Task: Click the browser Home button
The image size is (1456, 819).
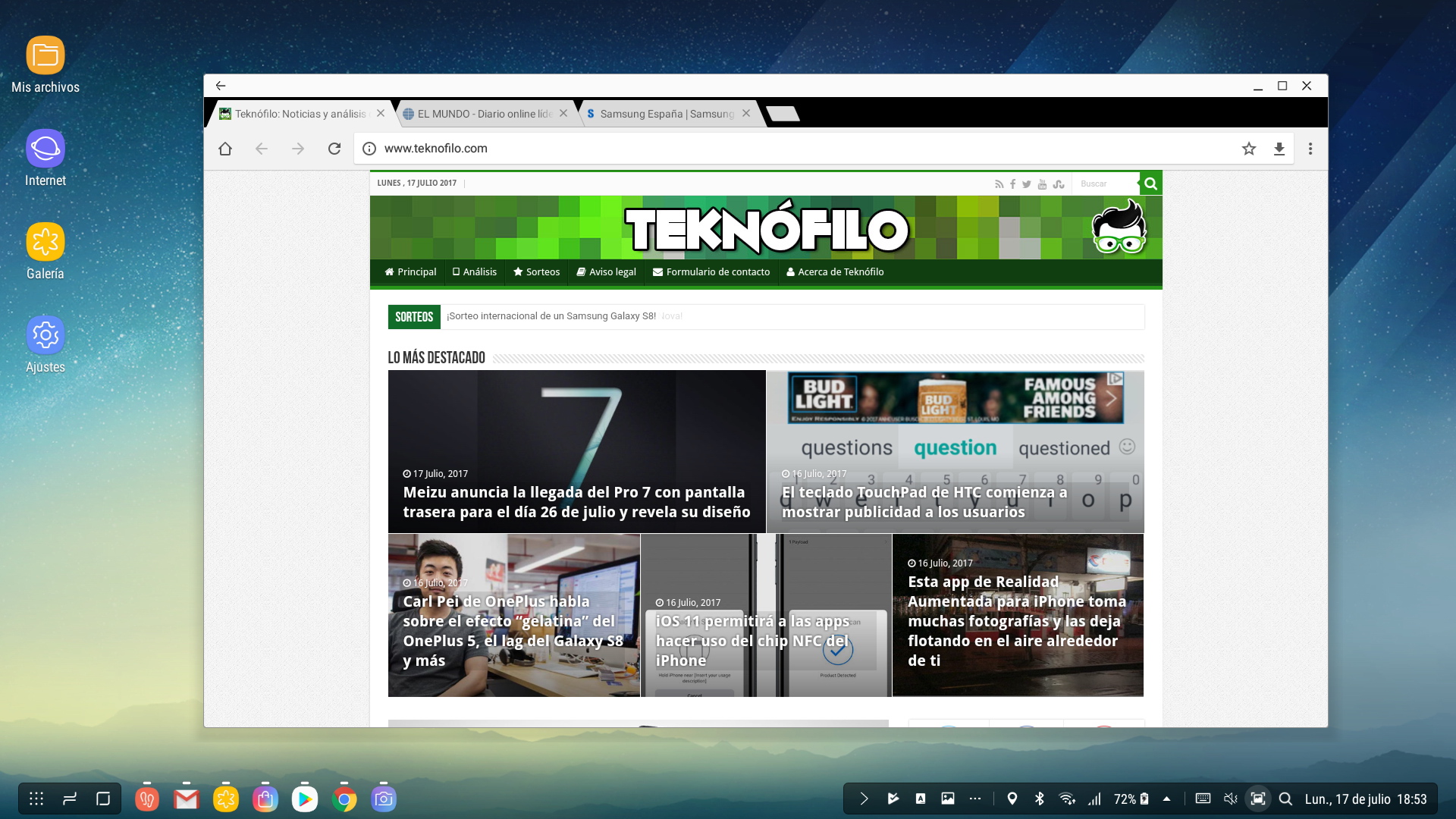Action: (x=225, y=149)
